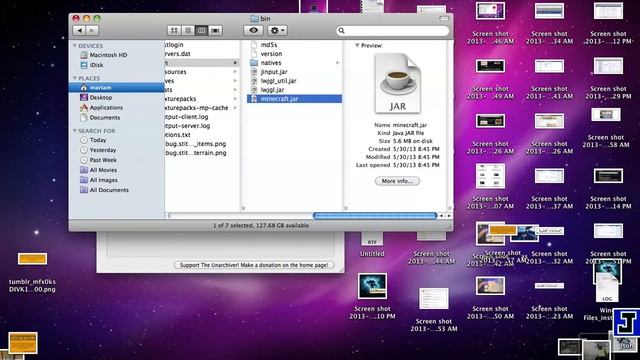Screen dimensions: 640x360
Task: Switch Finder to column view
Action: click(202, 30)
